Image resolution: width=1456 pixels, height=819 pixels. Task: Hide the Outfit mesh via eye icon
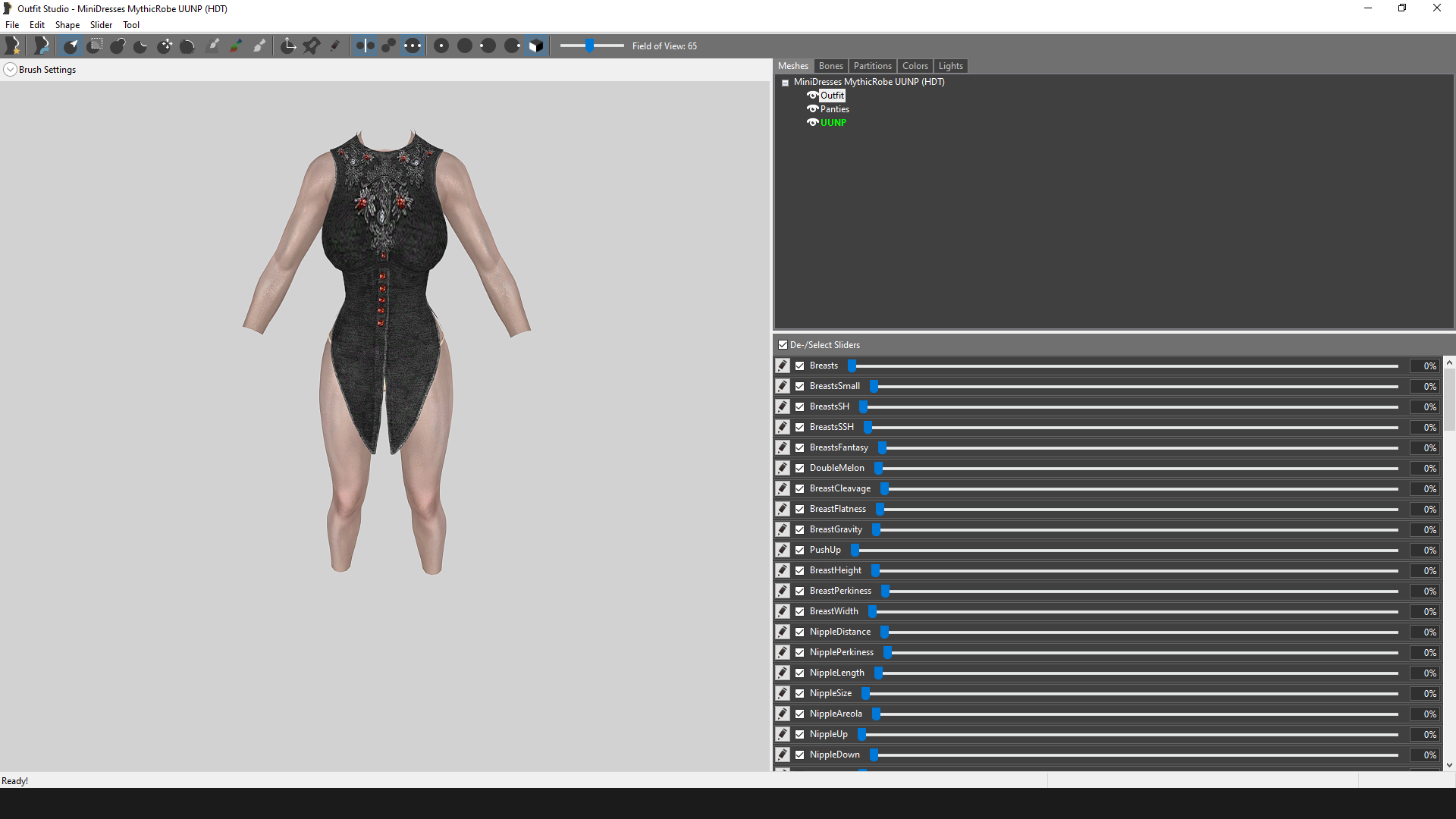[812, 96]
